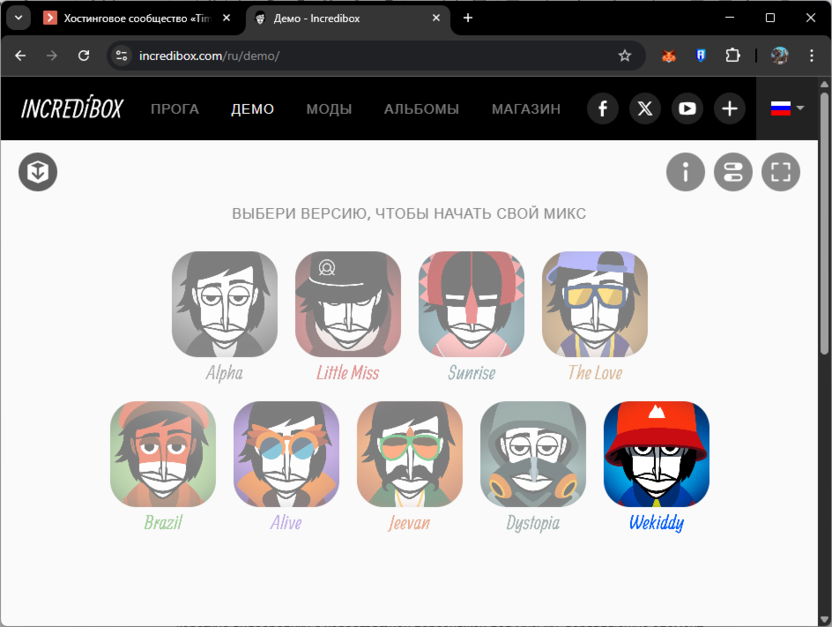
Task: Bookmark the page with the star
Action: pyautogui.click(x=626, y=56)
